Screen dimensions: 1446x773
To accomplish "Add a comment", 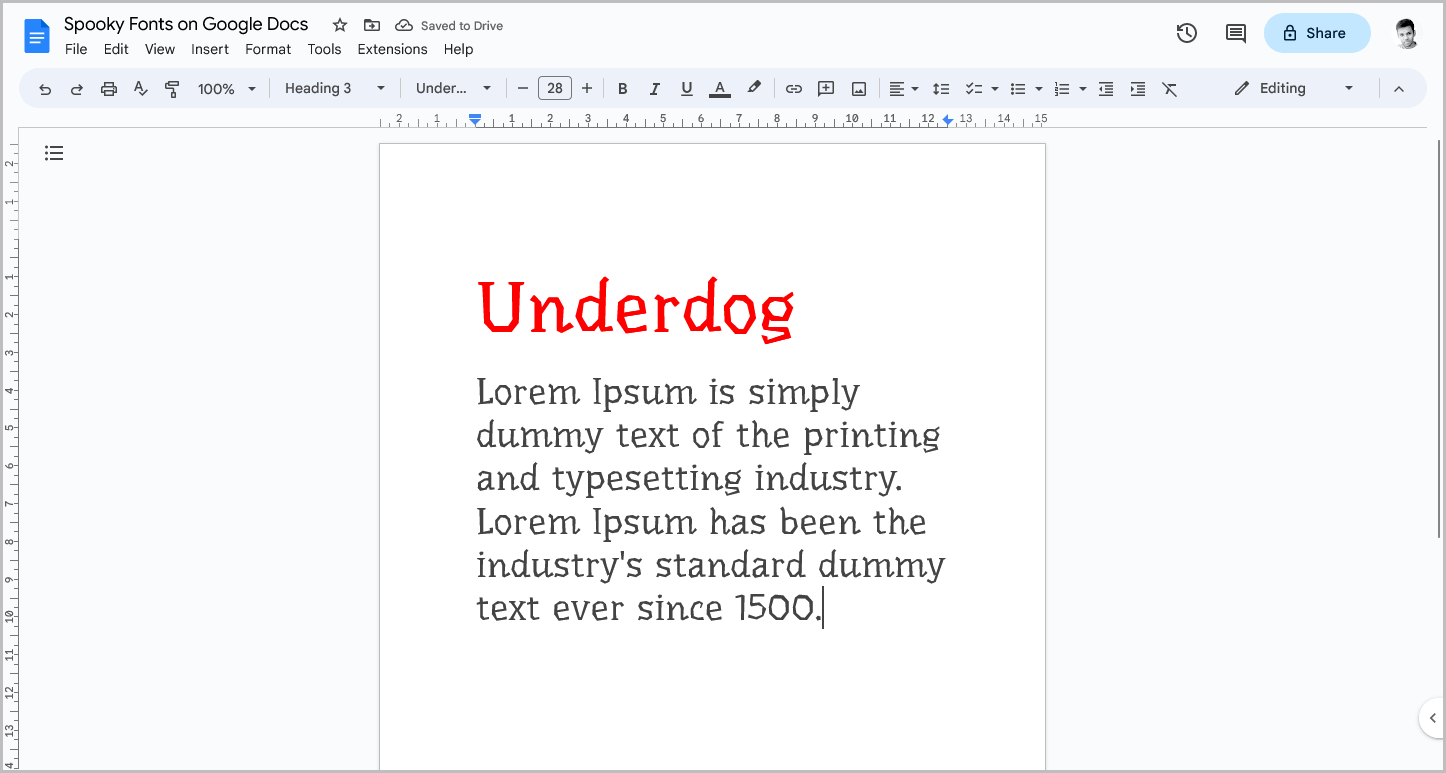I will tap(825, 88).
